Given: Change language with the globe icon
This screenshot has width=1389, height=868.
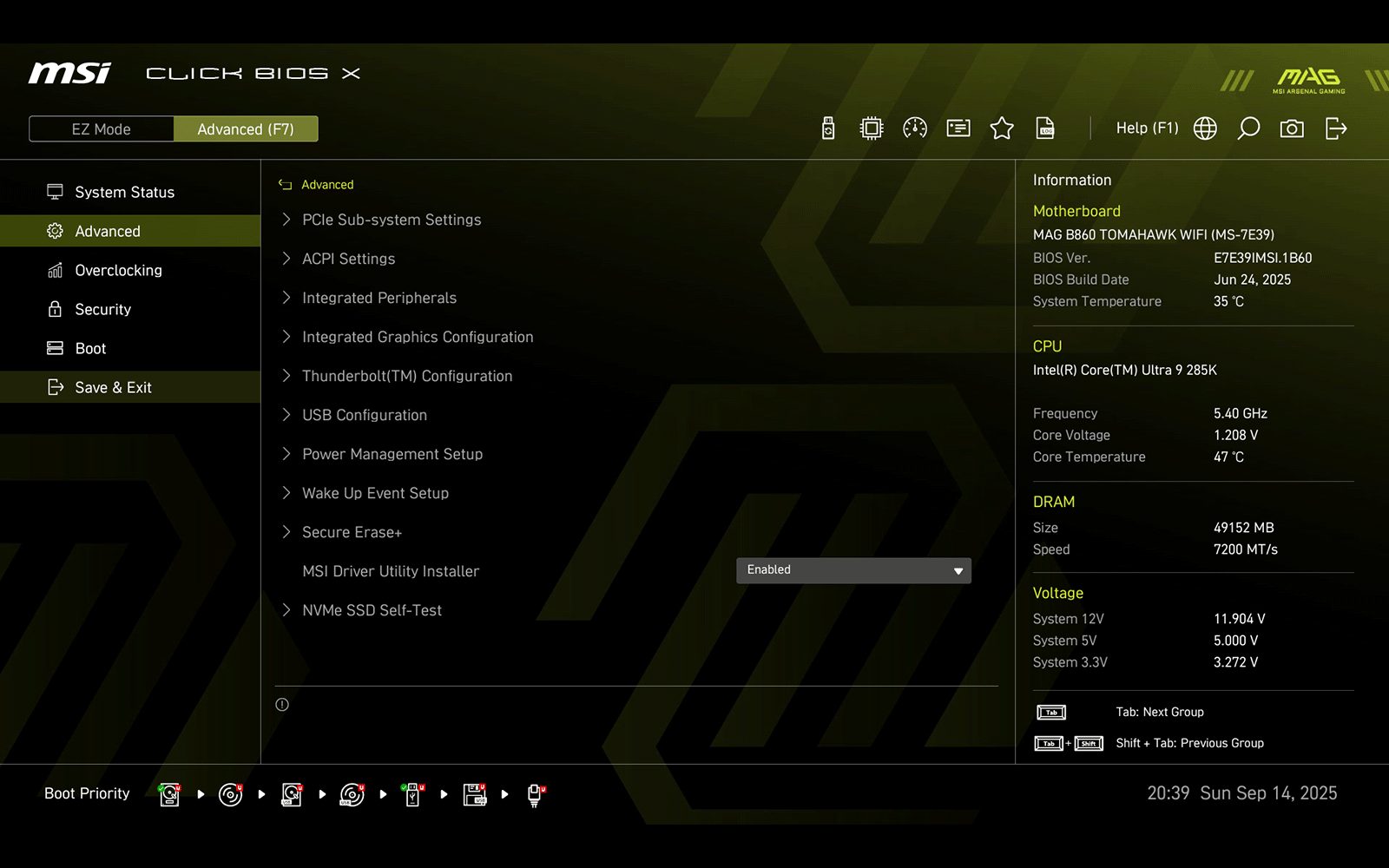Looking at the screenshot, I should click(x=1205, y=128).
